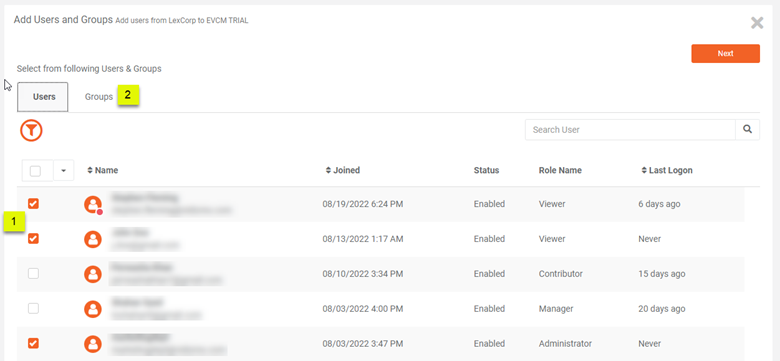The image size is (780, 361).
Task: Select the Users tab
Action: coord(44,97)
